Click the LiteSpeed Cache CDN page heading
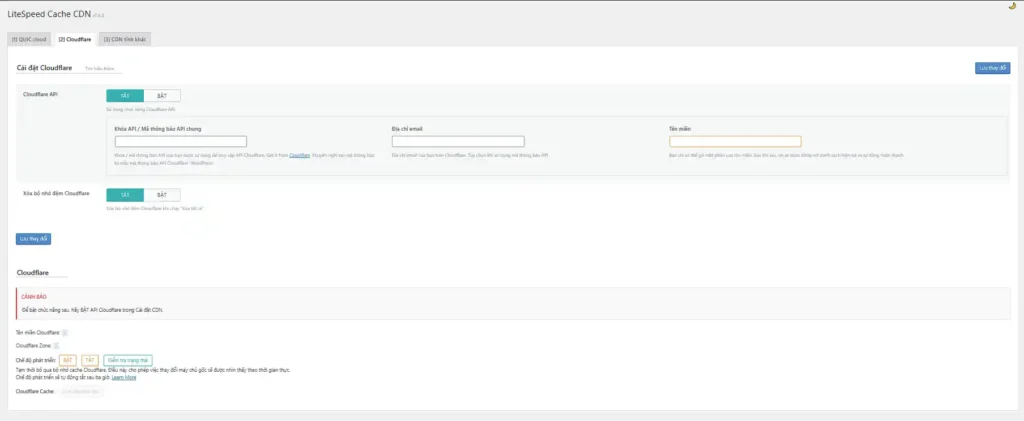 [48, 14]
